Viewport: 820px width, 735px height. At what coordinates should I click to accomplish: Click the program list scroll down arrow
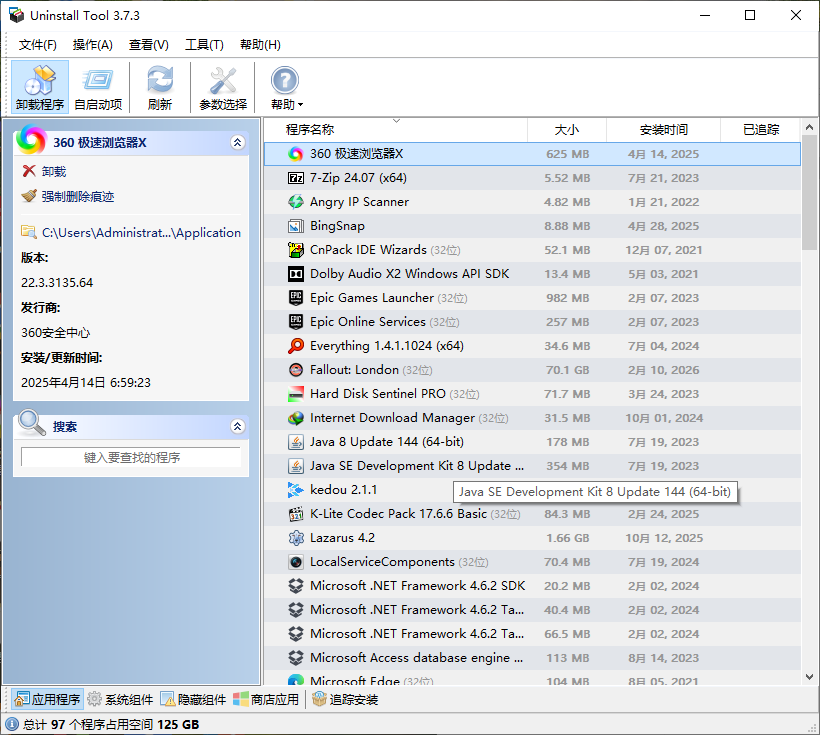(810, 677)
